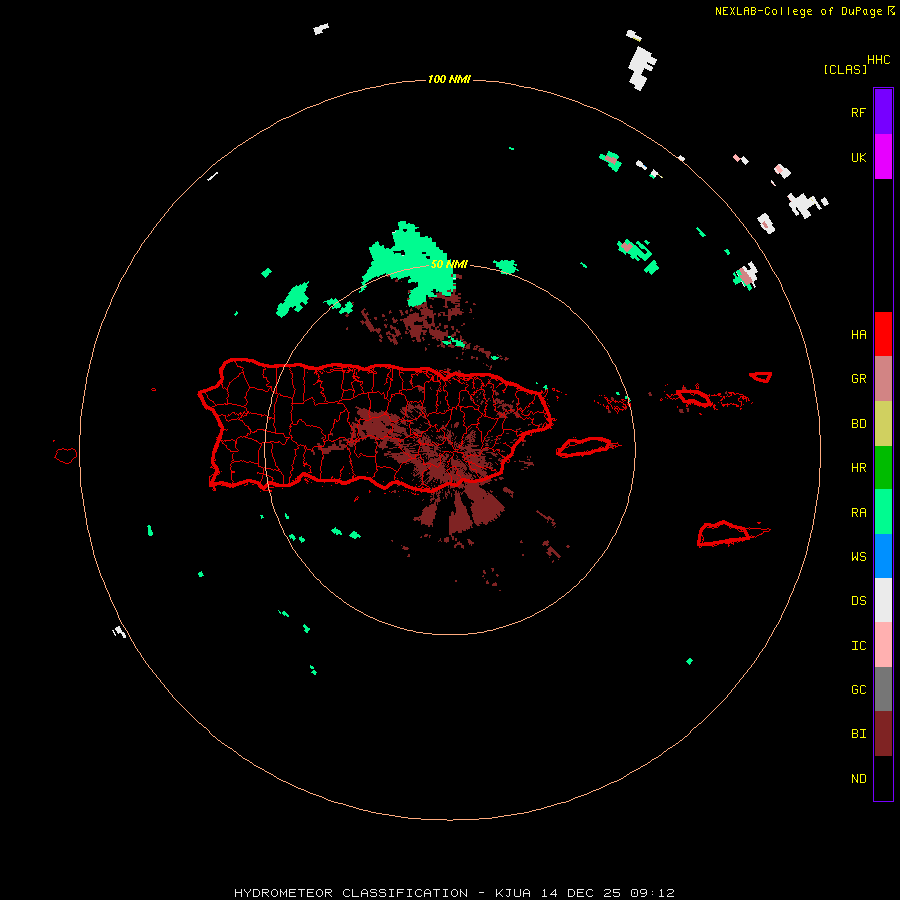Select the BD big drops legend color

coord(883,424)
